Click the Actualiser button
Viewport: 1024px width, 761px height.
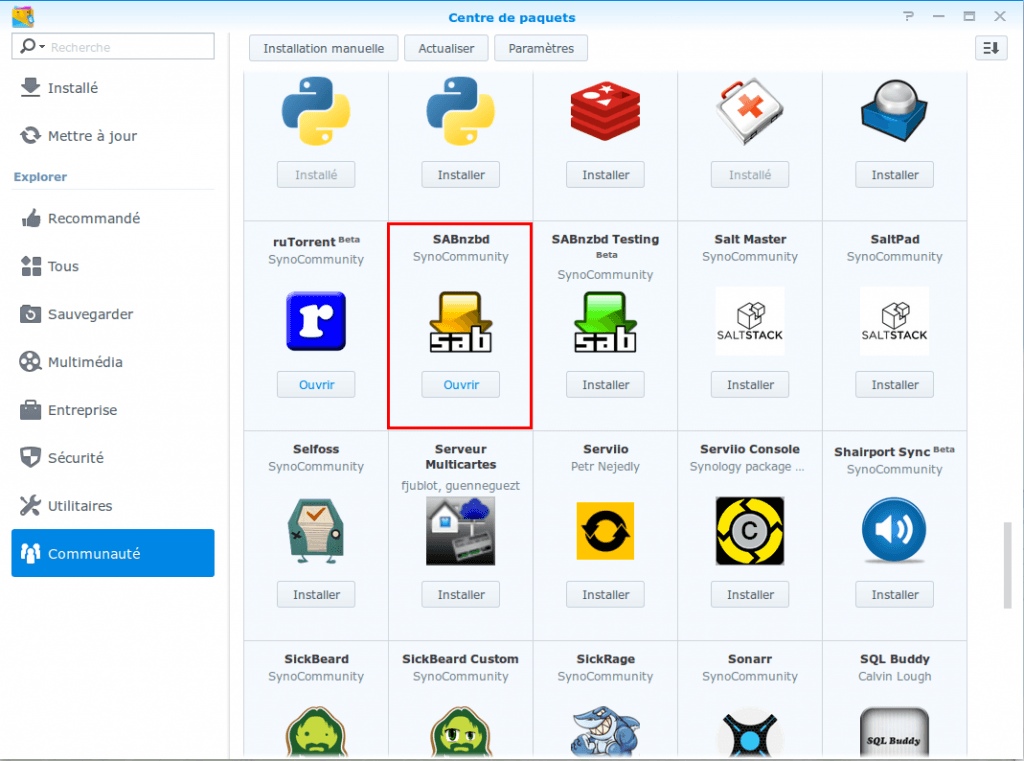(x=446, y=48)
